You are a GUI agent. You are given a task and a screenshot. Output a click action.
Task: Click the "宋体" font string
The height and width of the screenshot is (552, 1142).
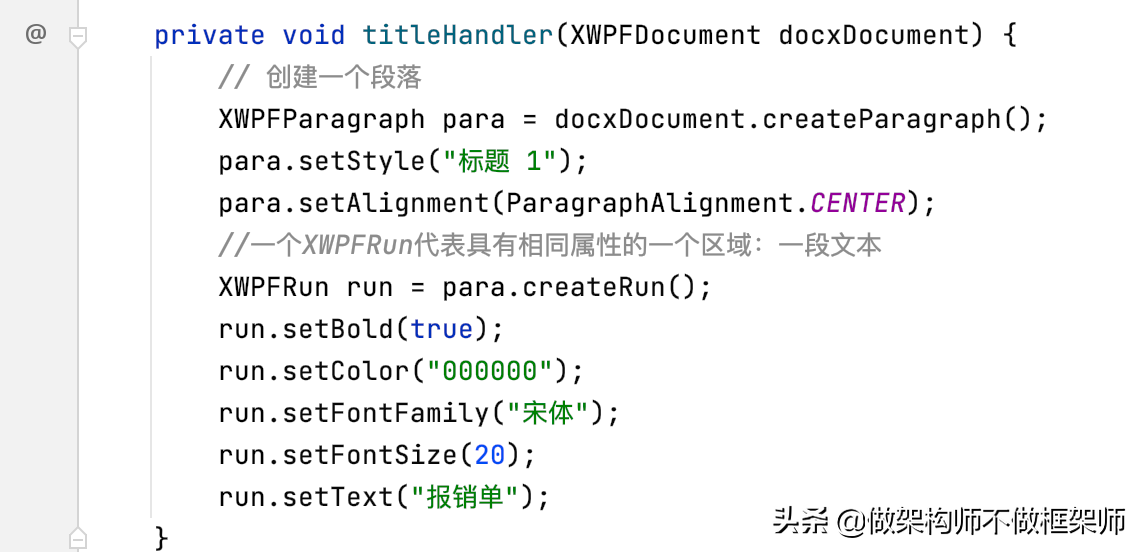[548, 414]
